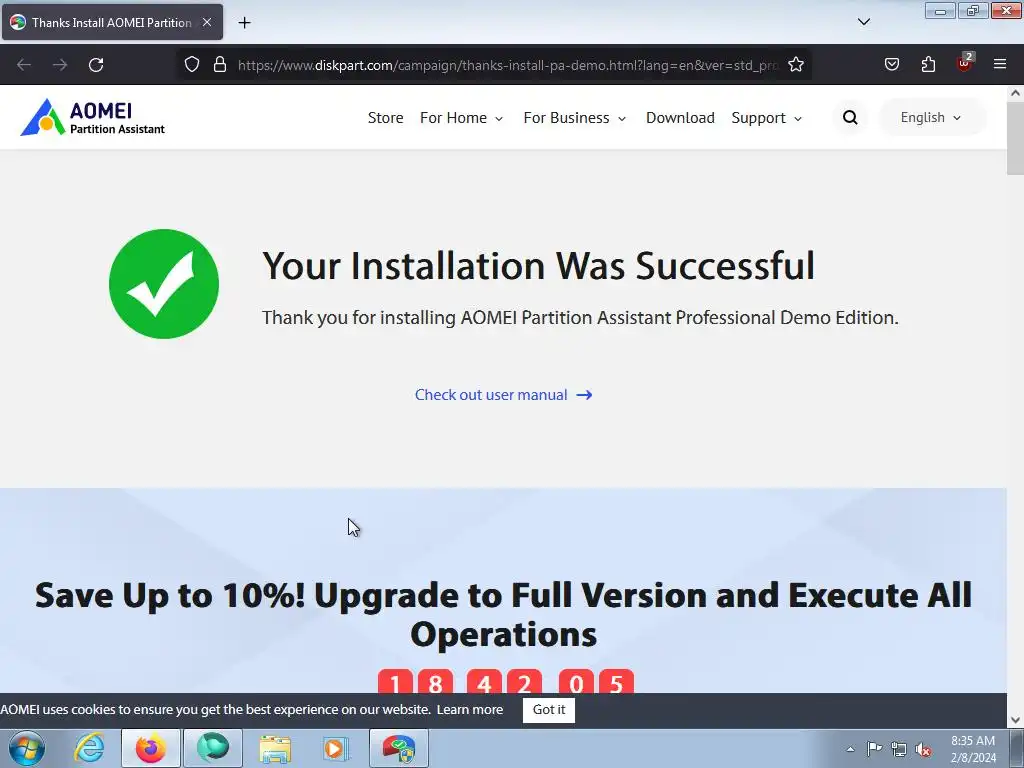Open network tray icon
The height and width of the screenshot is (768, 1024).
pyautogui.click(x=899, y=749)
